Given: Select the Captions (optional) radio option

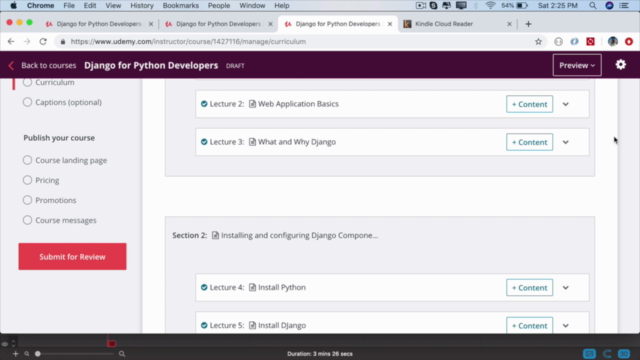Looking at the screenshot, I should (x=27, y=102).
